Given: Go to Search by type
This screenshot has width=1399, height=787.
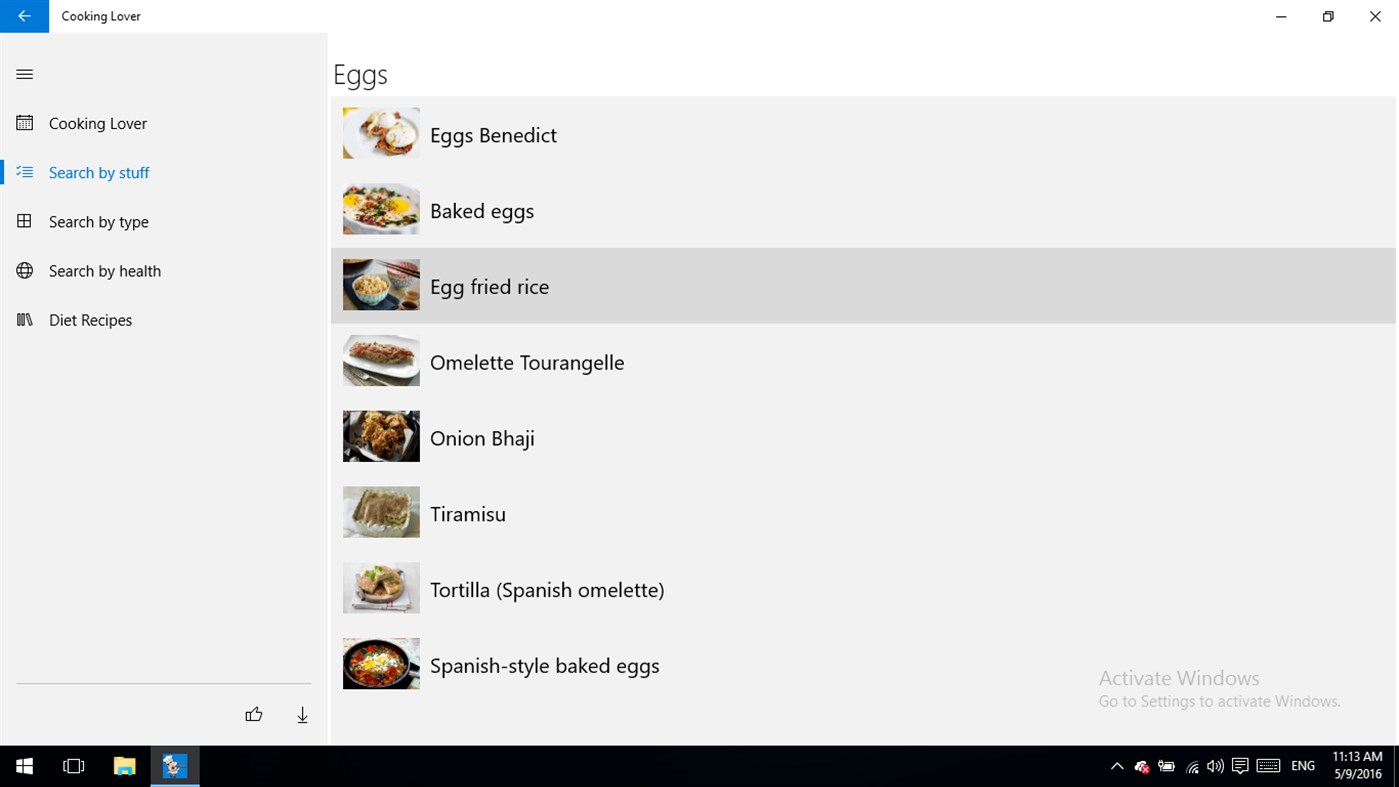Looking at the screenshot, I should pos(99,222).
